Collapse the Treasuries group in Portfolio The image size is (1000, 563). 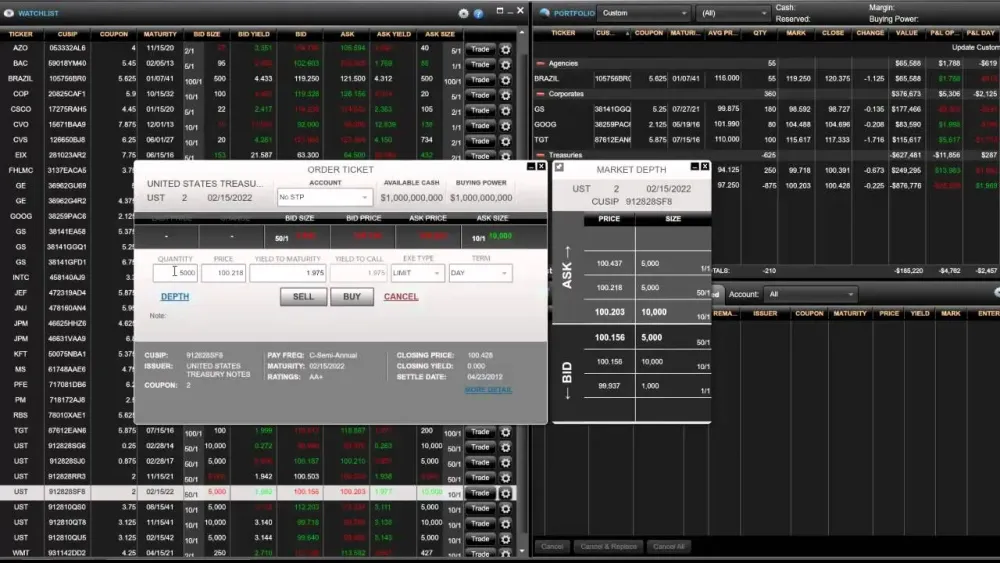[541, 155]
